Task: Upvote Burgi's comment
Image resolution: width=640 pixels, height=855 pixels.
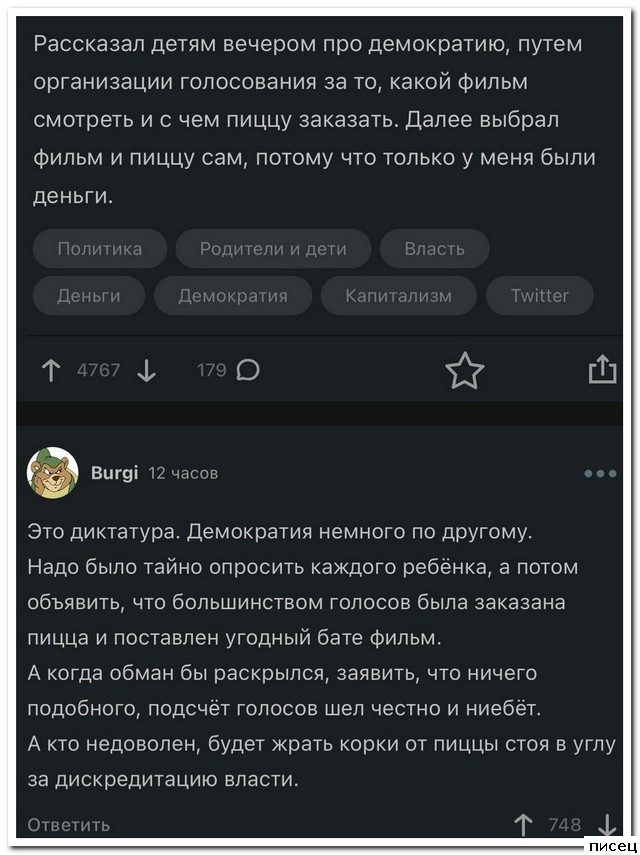Action: [x=524, y=825]
